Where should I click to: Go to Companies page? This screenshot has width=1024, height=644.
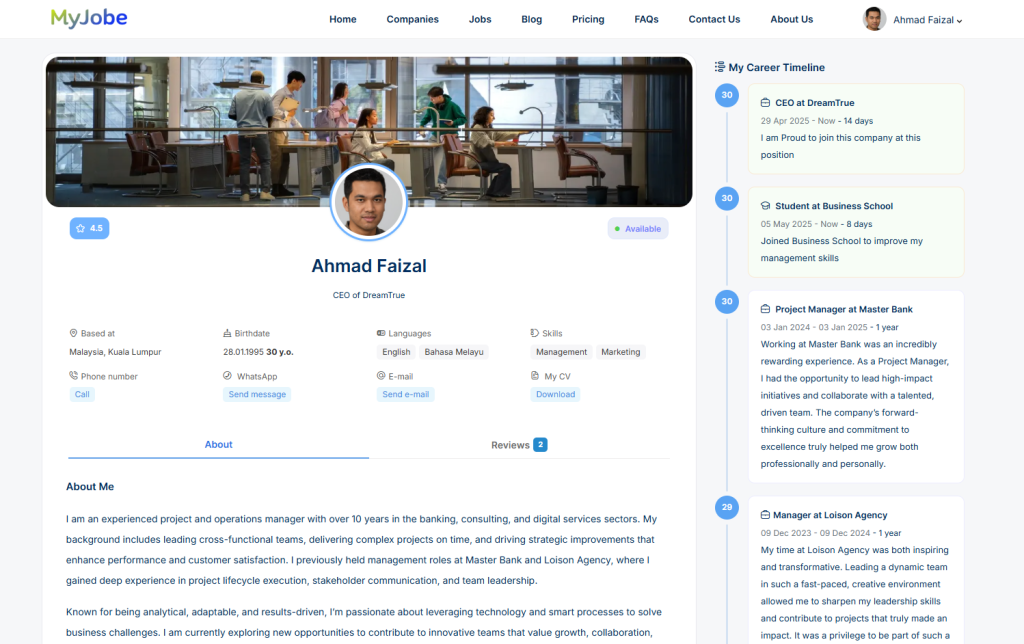click(412, 20)
